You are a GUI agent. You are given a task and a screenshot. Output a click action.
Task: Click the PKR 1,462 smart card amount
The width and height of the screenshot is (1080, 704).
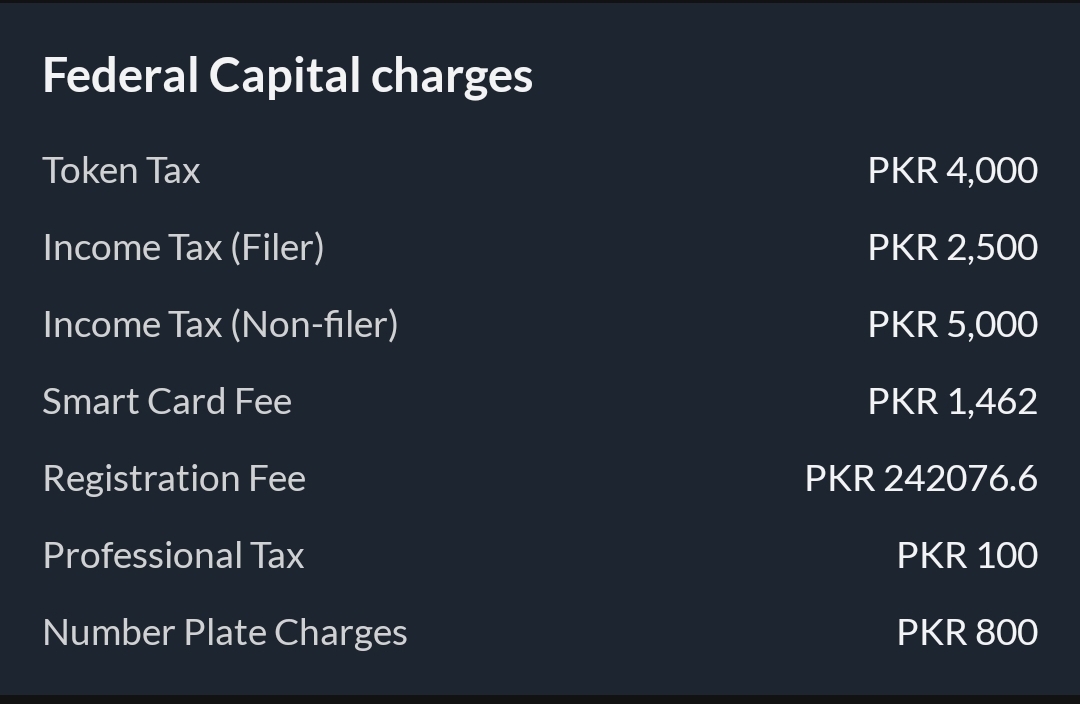pyautogui.click(x=953, y=402)
